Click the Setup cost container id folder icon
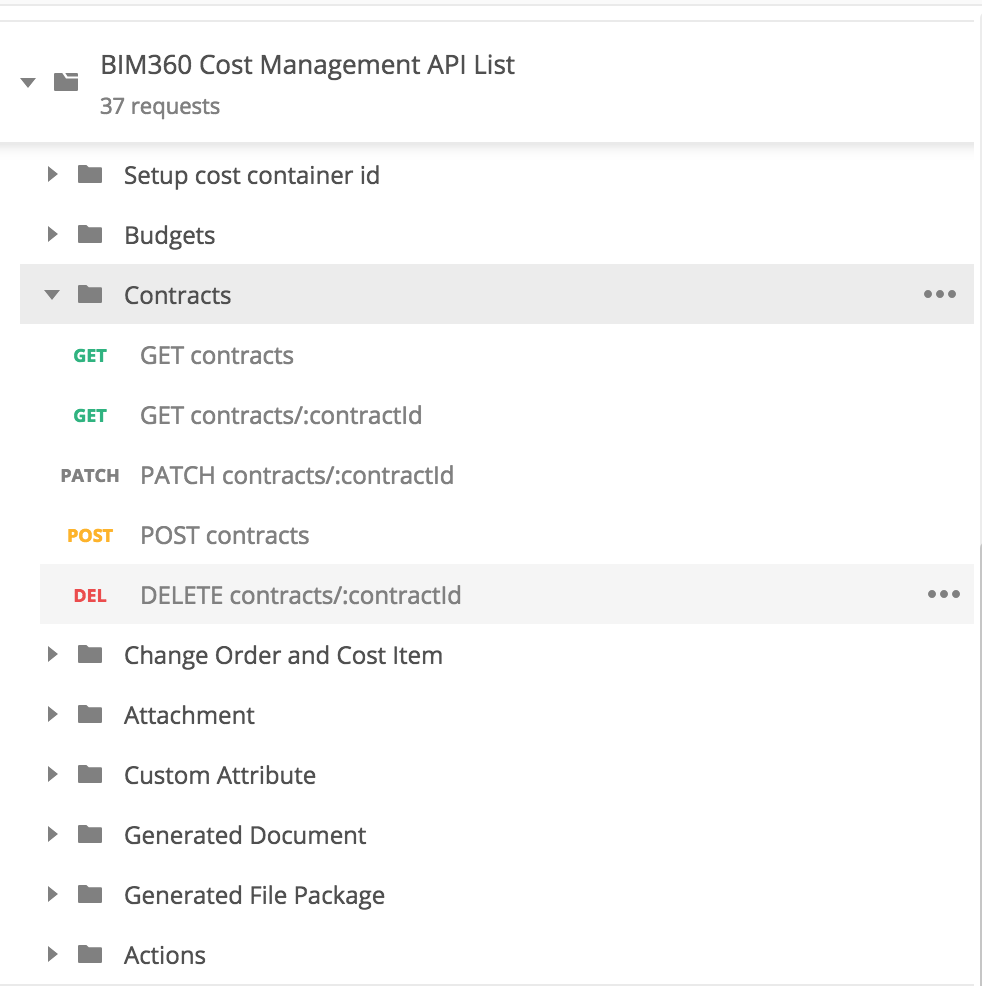 click(90, 174)
